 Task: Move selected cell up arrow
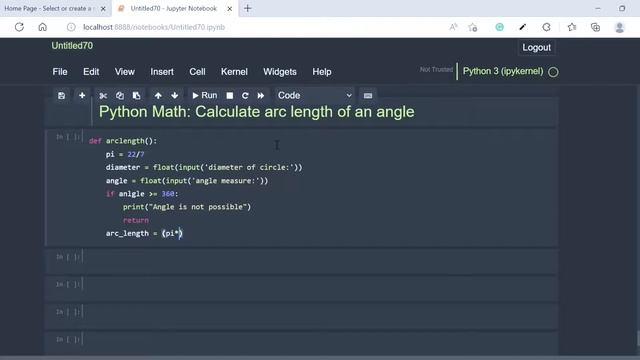pos(158,96)
